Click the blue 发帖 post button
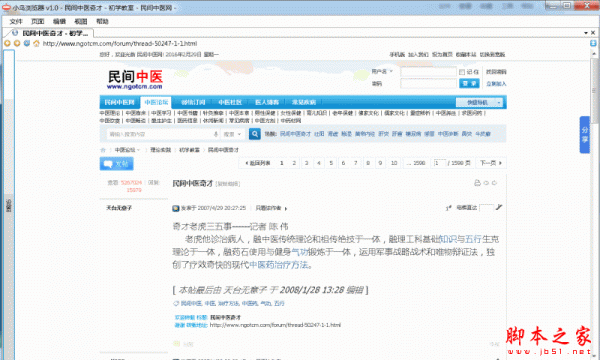The width and height of the screenshot is (600, 360). [117, 164]
